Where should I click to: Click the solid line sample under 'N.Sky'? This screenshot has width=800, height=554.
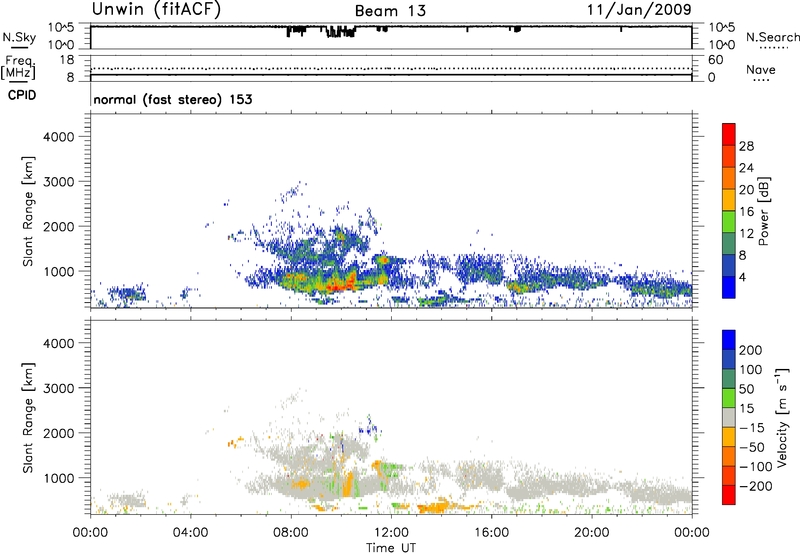[x=19, y=47]
